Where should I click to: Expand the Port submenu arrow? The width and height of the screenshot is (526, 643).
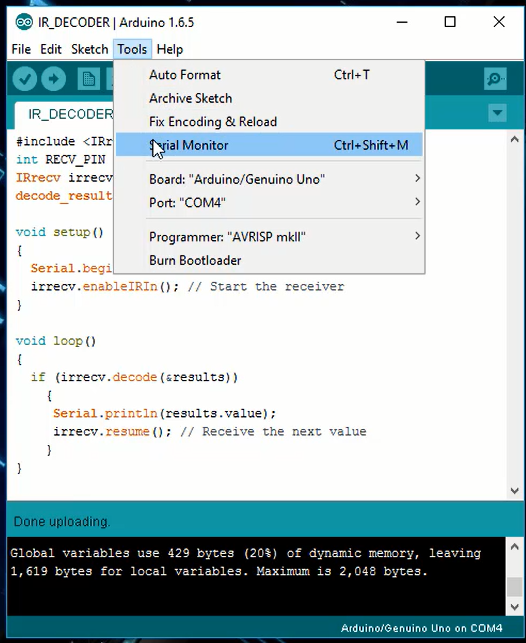pyautogui.click(x=417, y=202)
